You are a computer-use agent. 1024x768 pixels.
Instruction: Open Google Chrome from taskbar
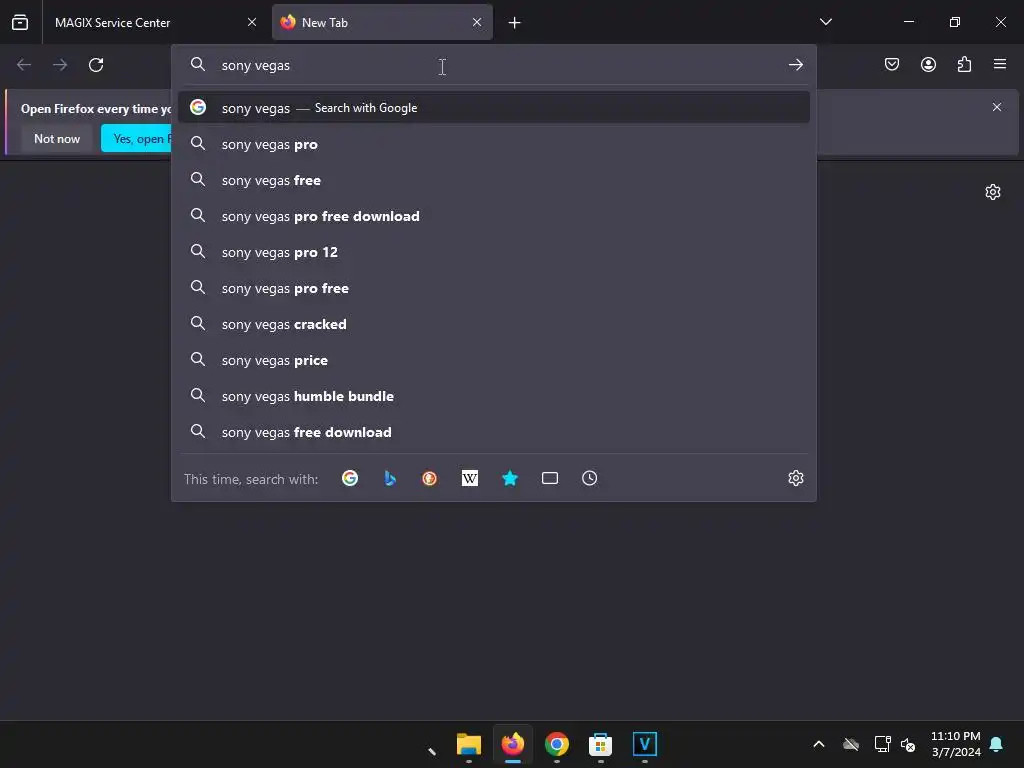pos(556,744)
